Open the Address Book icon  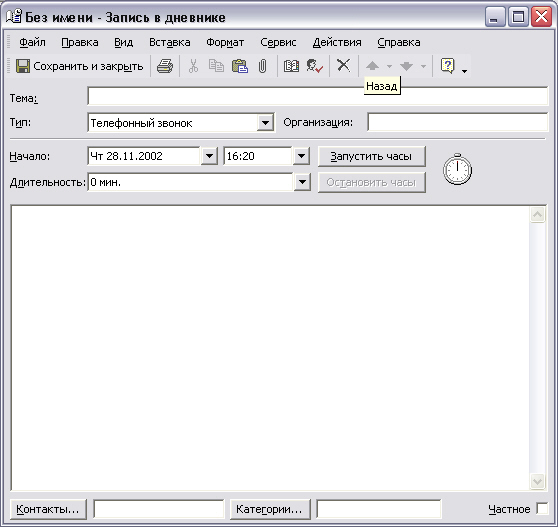(x=291, y=66)
